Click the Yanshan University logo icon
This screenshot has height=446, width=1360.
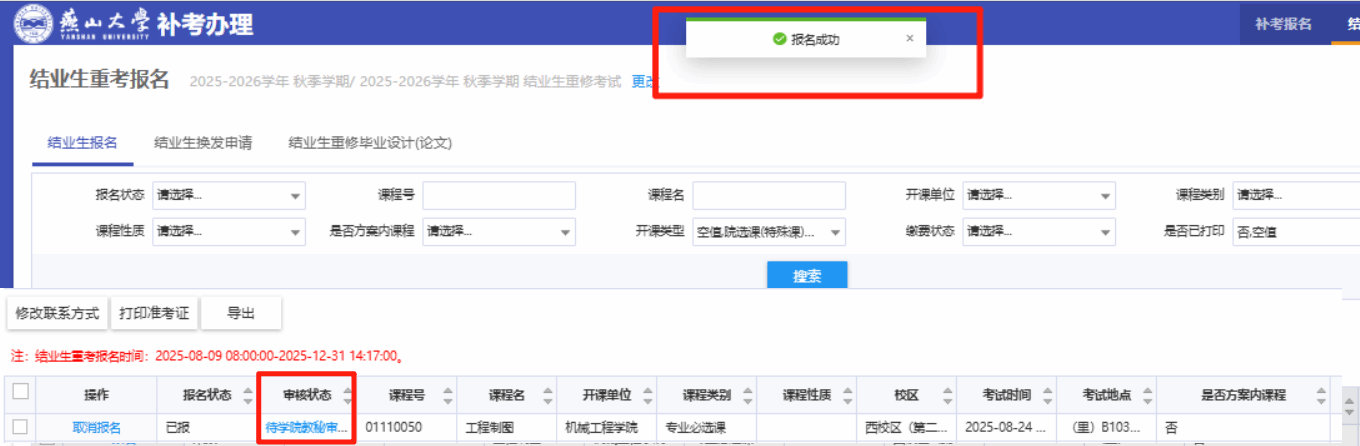(32, 24)
